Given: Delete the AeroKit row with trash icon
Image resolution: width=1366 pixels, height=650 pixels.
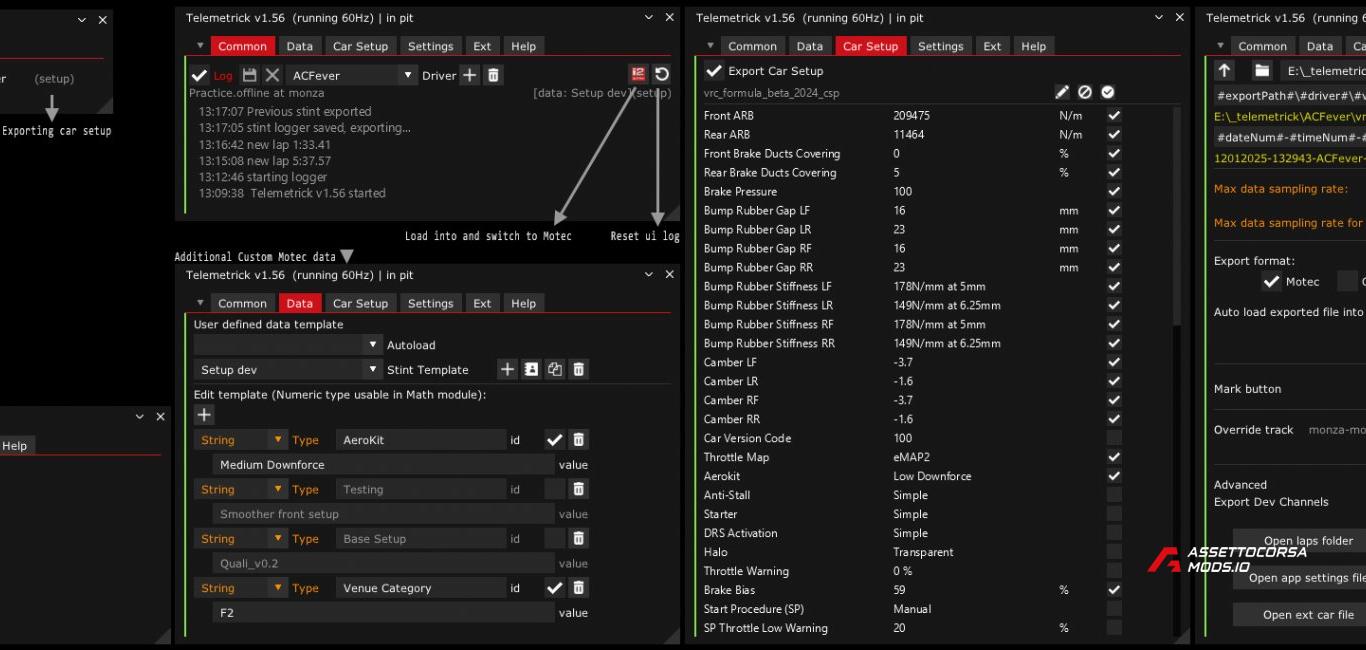Looking at the screenshot, I should pyautogui.click(x=578, y=440).
